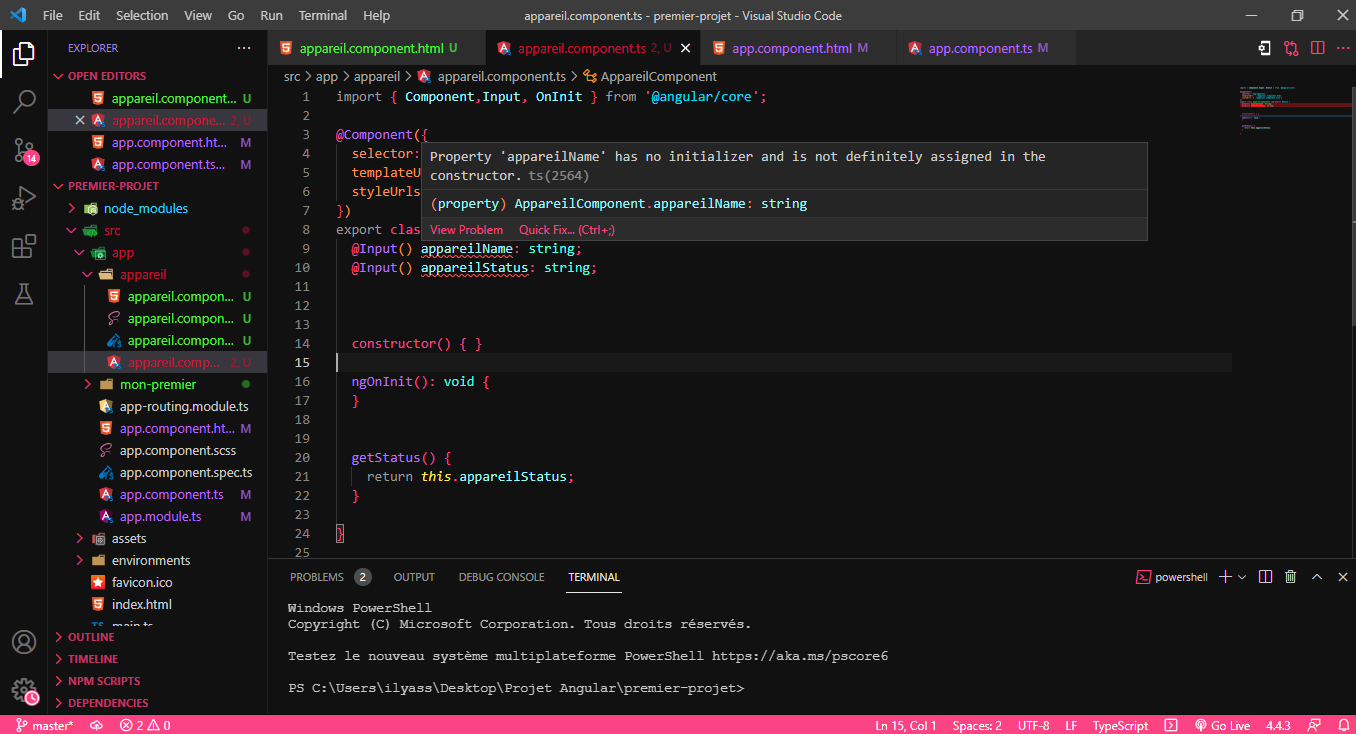The height and width of the screenshot is (734, 1356).
Task: Click the AppareilComponent breadcrumb
Action: 650,76
